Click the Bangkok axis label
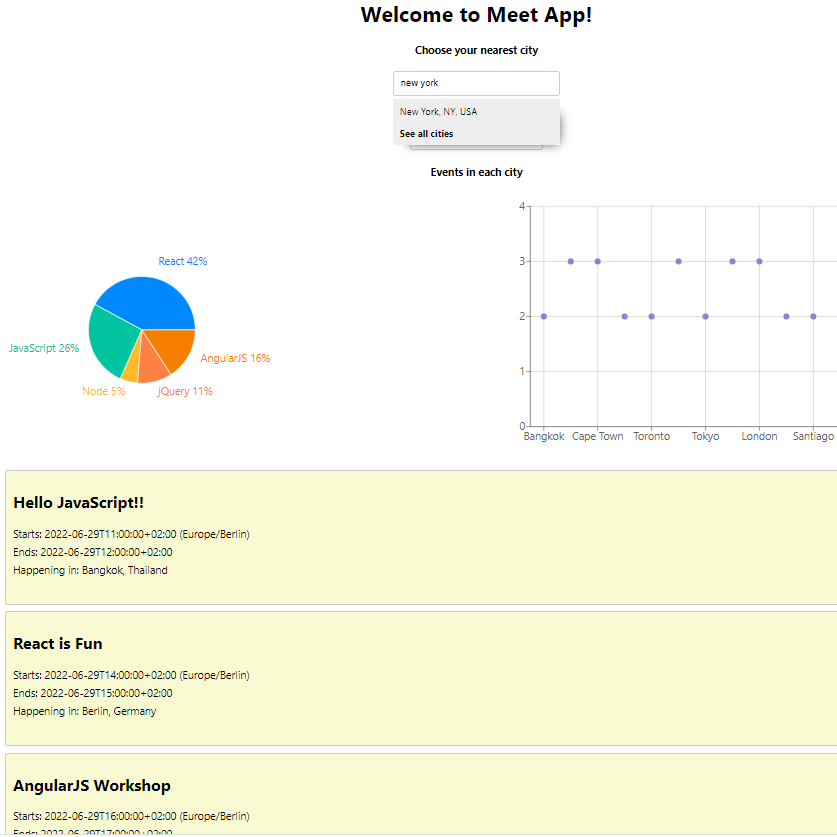 544,436
